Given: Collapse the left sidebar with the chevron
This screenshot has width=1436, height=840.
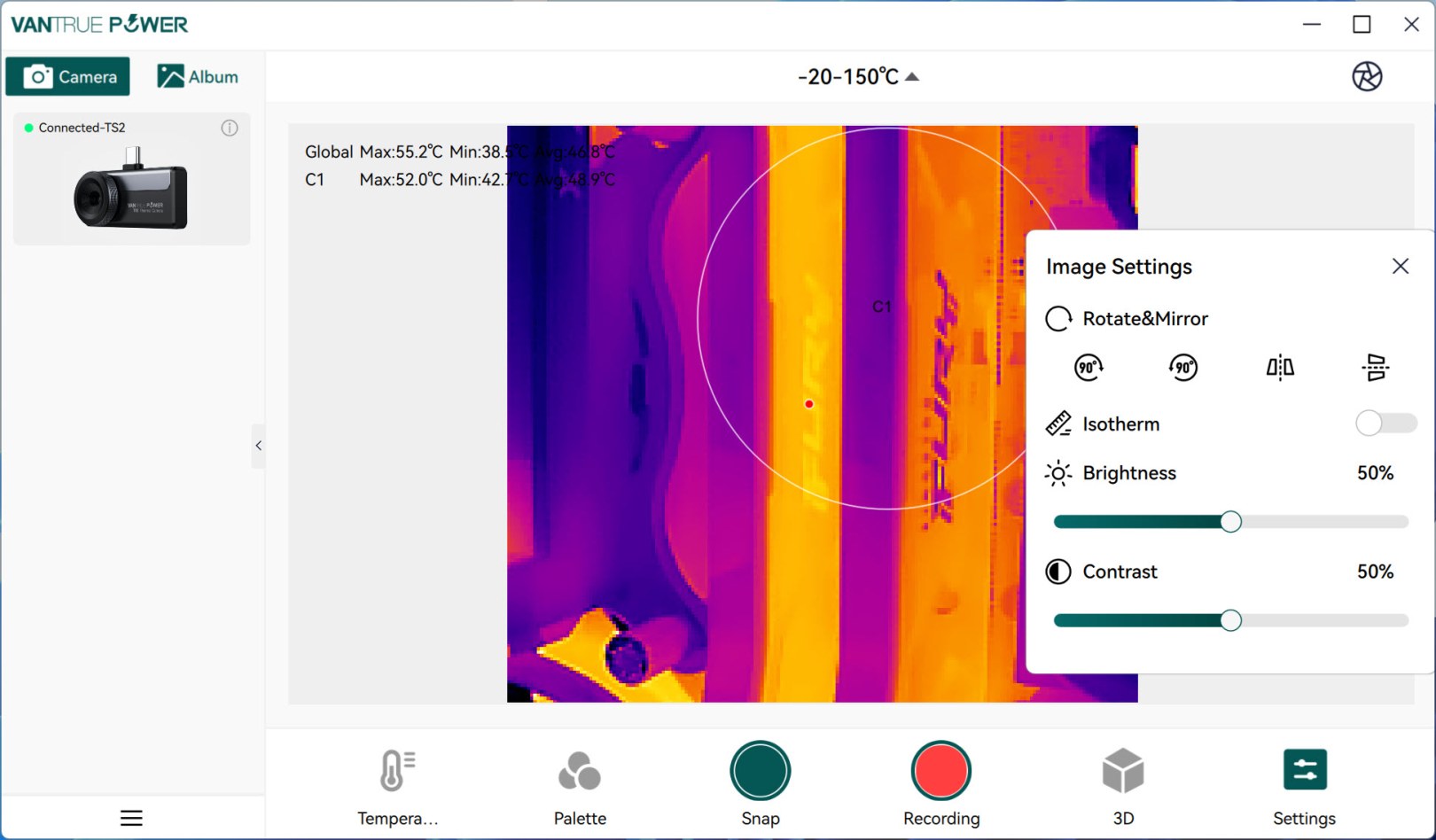Looking at the screenshot, I should coord(258,446).
